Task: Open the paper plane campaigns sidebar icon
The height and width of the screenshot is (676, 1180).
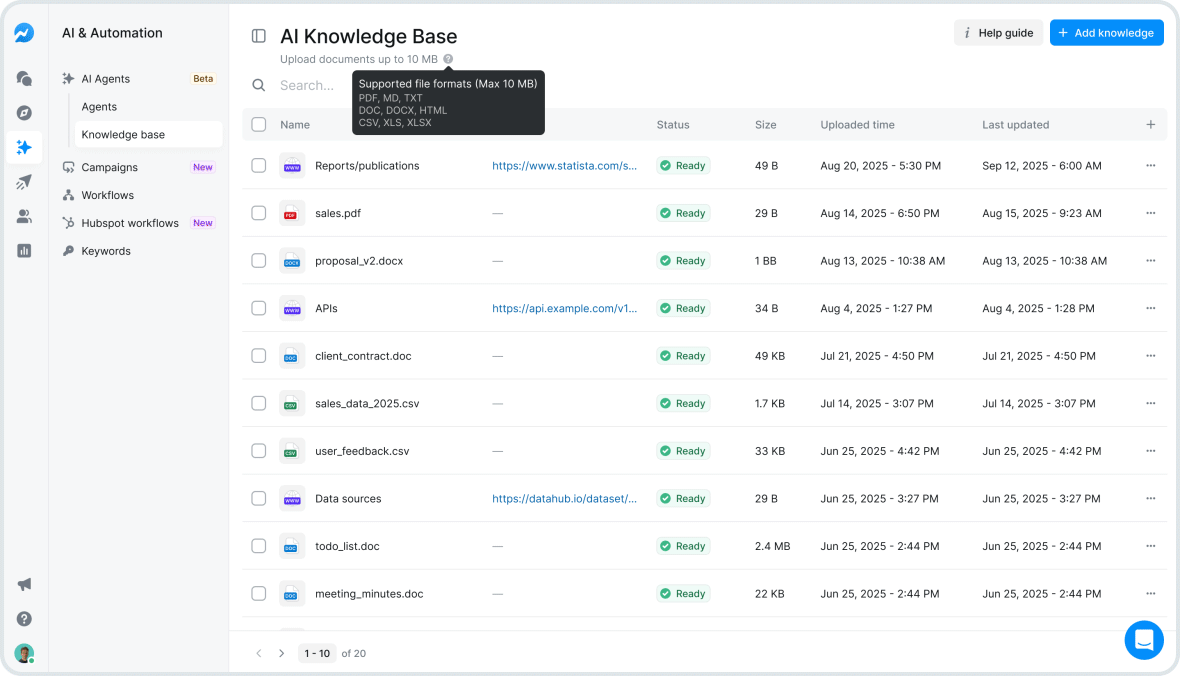Action: 24,182
